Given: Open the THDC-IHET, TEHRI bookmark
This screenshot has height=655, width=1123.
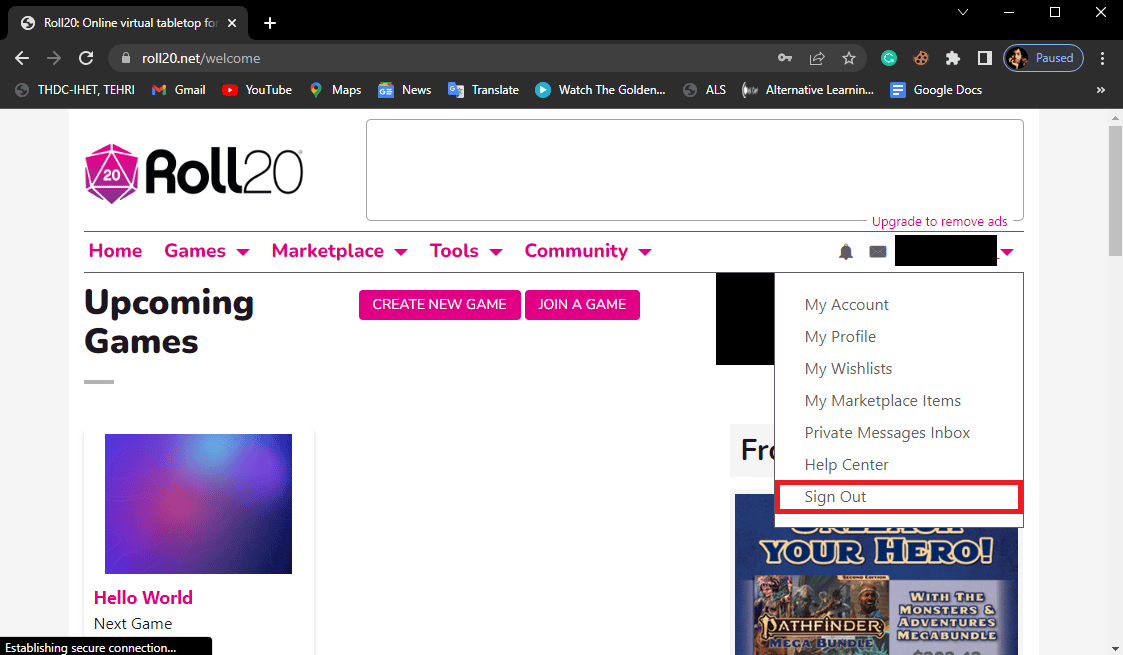Looking at the screenshot, I should tap(75, 89).
